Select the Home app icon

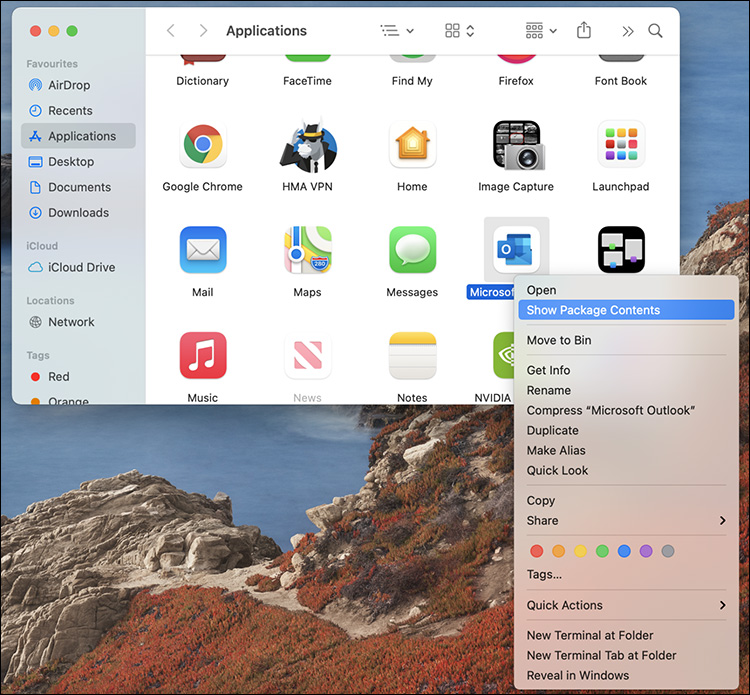412,144
